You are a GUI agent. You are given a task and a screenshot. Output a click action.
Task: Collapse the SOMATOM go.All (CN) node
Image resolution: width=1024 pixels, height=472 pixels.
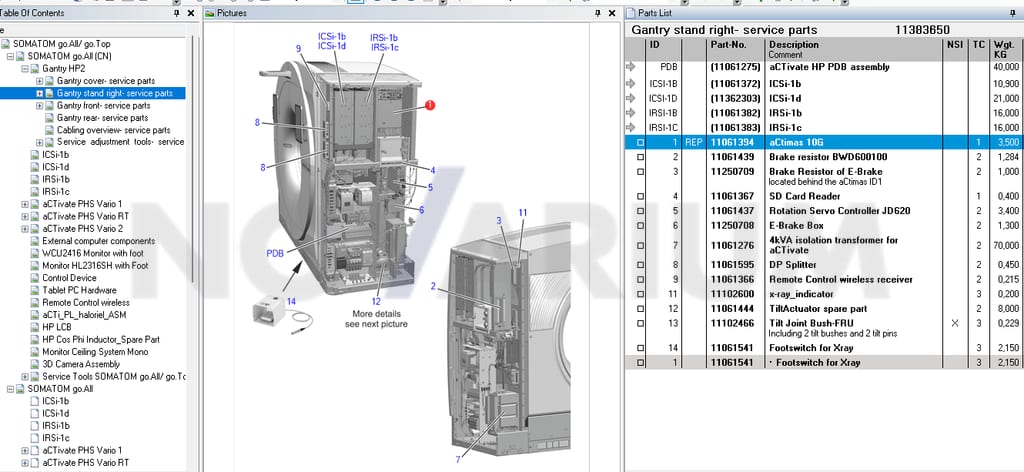[x=10, y=56]
